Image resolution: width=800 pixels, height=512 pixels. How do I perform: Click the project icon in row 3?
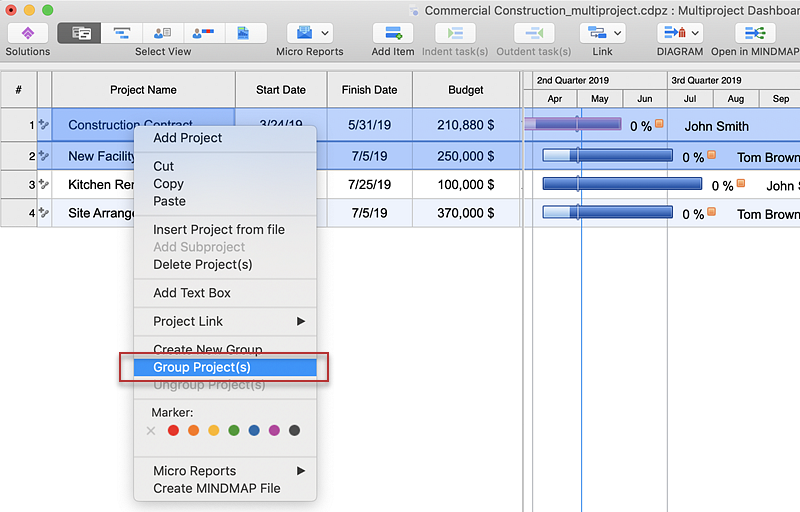pyautogui.click(x=44, y=185)
